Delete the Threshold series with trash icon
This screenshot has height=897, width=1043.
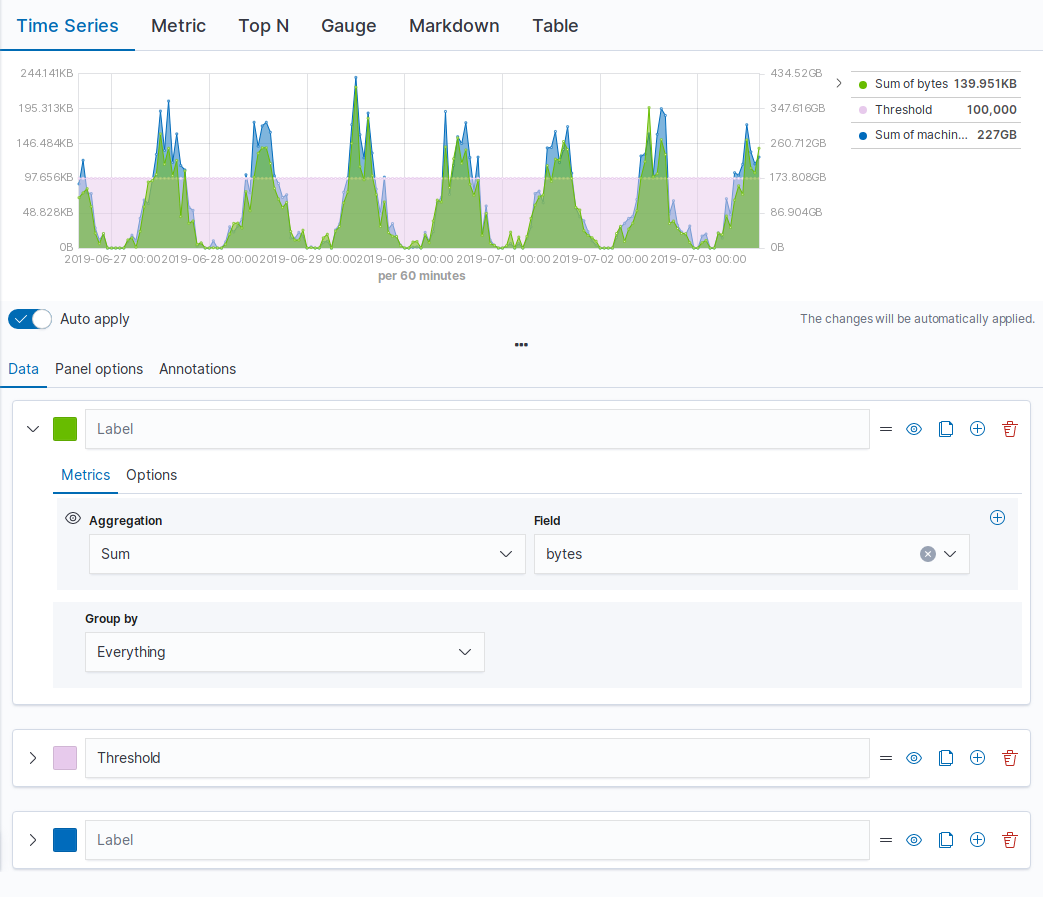point(1009,758)
